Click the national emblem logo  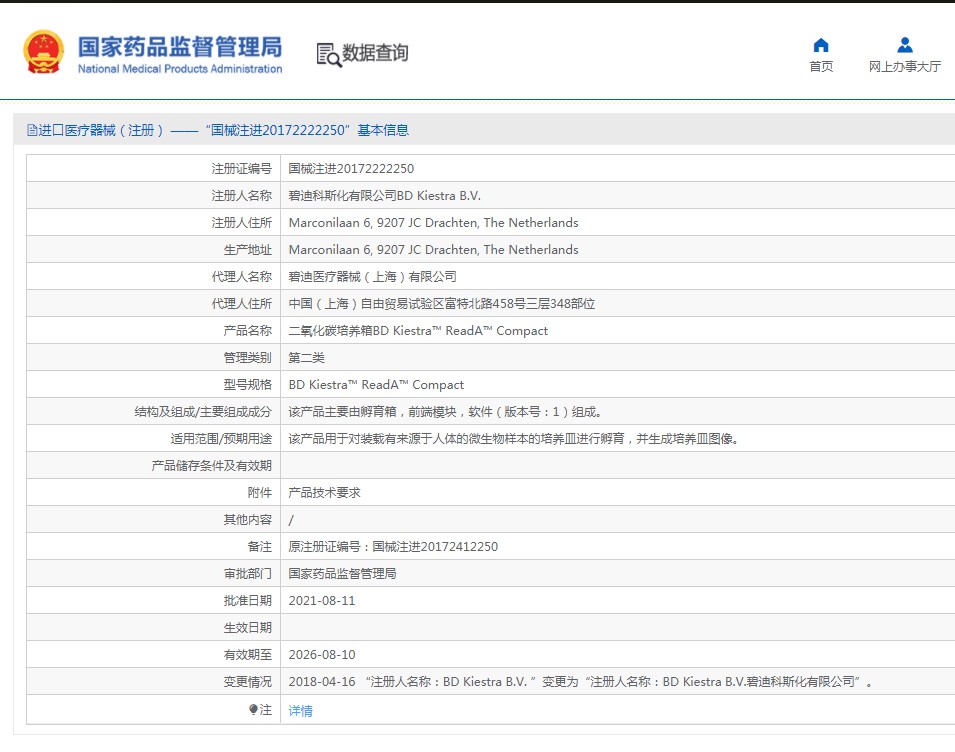43,52
